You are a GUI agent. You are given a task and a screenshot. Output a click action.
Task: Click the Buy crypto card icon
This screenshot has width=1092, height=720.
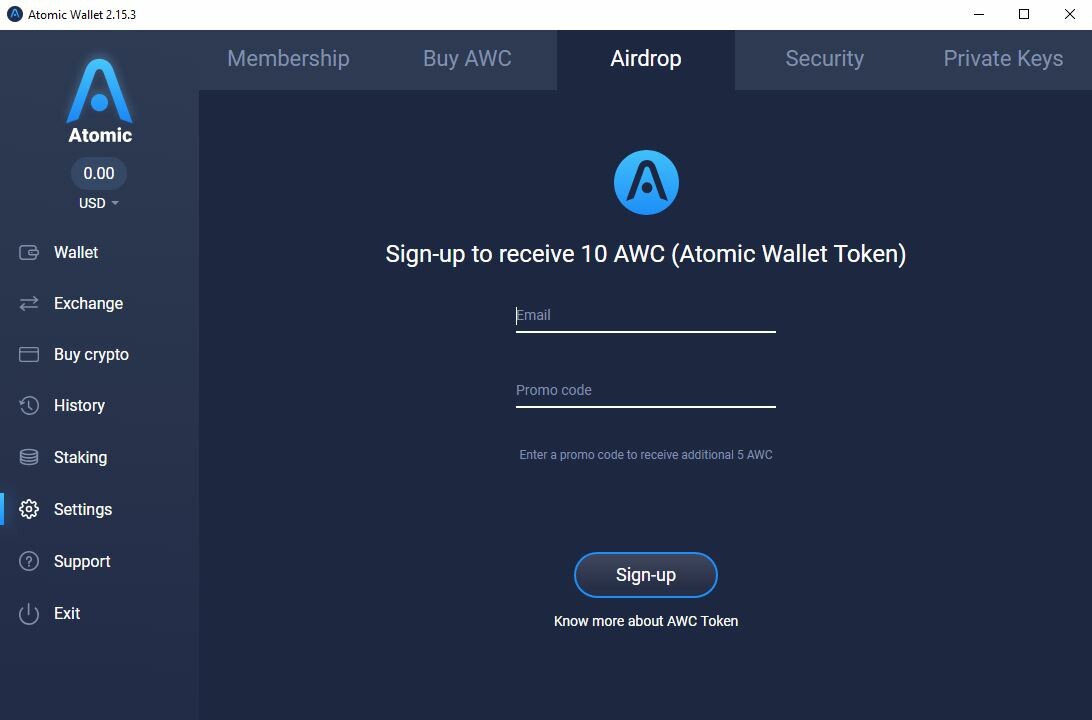coord(29,354)
